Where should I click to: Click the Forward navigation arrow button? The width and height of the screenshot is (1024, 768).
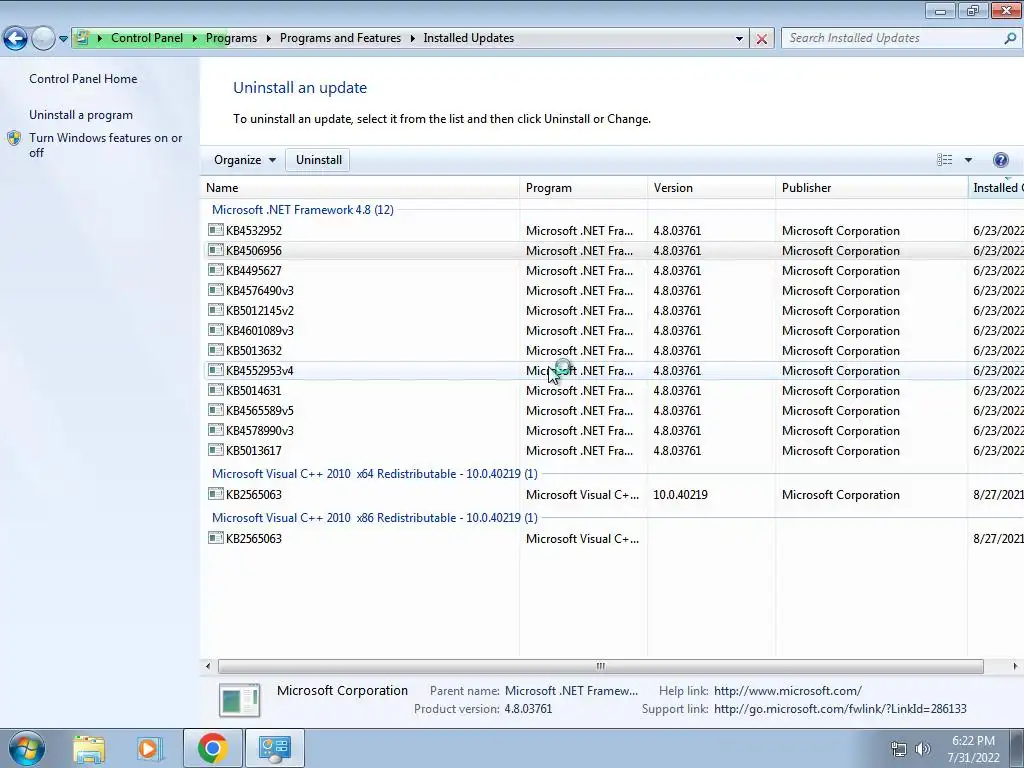click(x=43, y=39)
